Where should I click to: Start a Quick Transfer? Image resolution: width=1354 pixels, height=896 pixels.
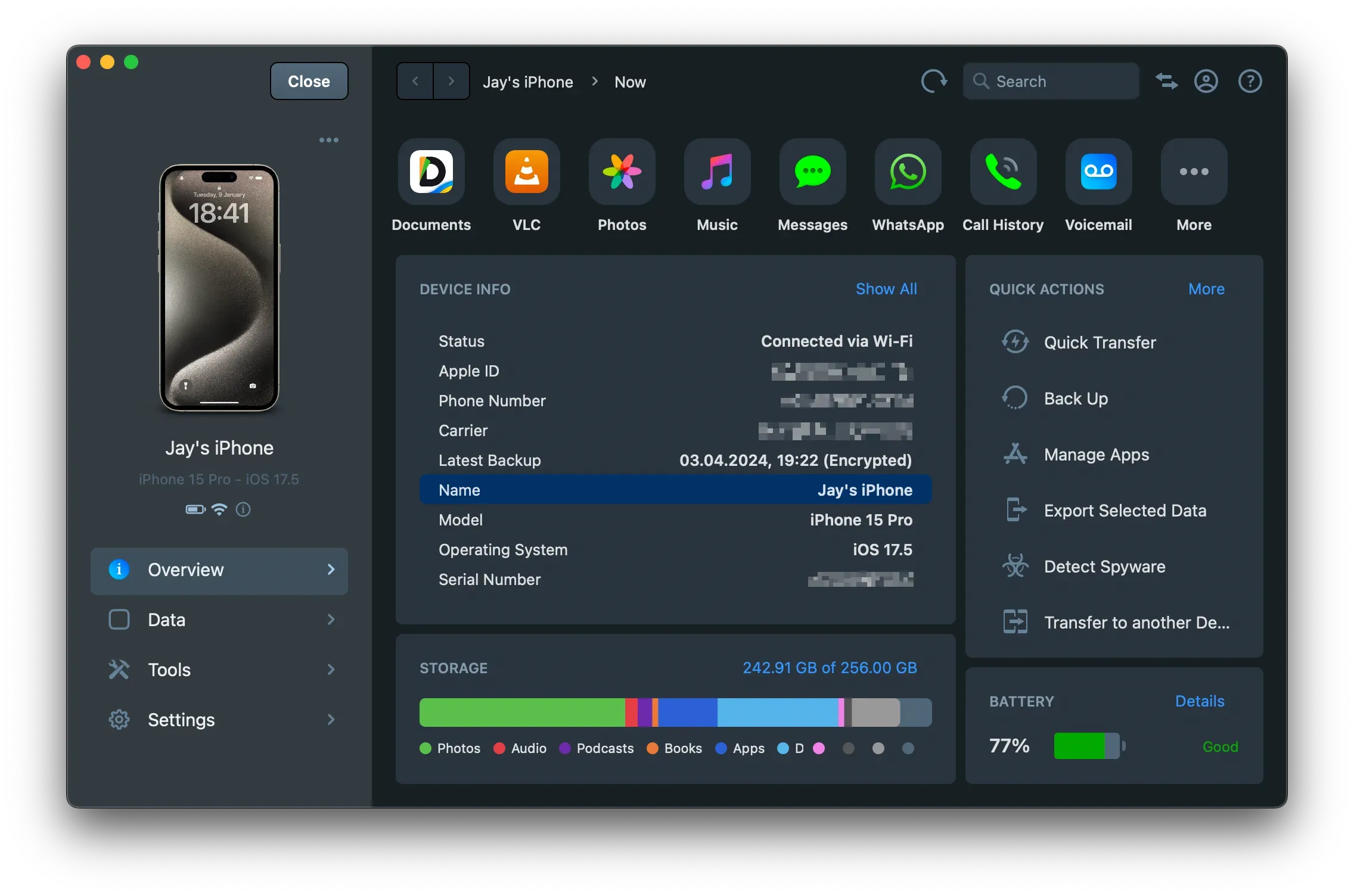click(1098, 342)
